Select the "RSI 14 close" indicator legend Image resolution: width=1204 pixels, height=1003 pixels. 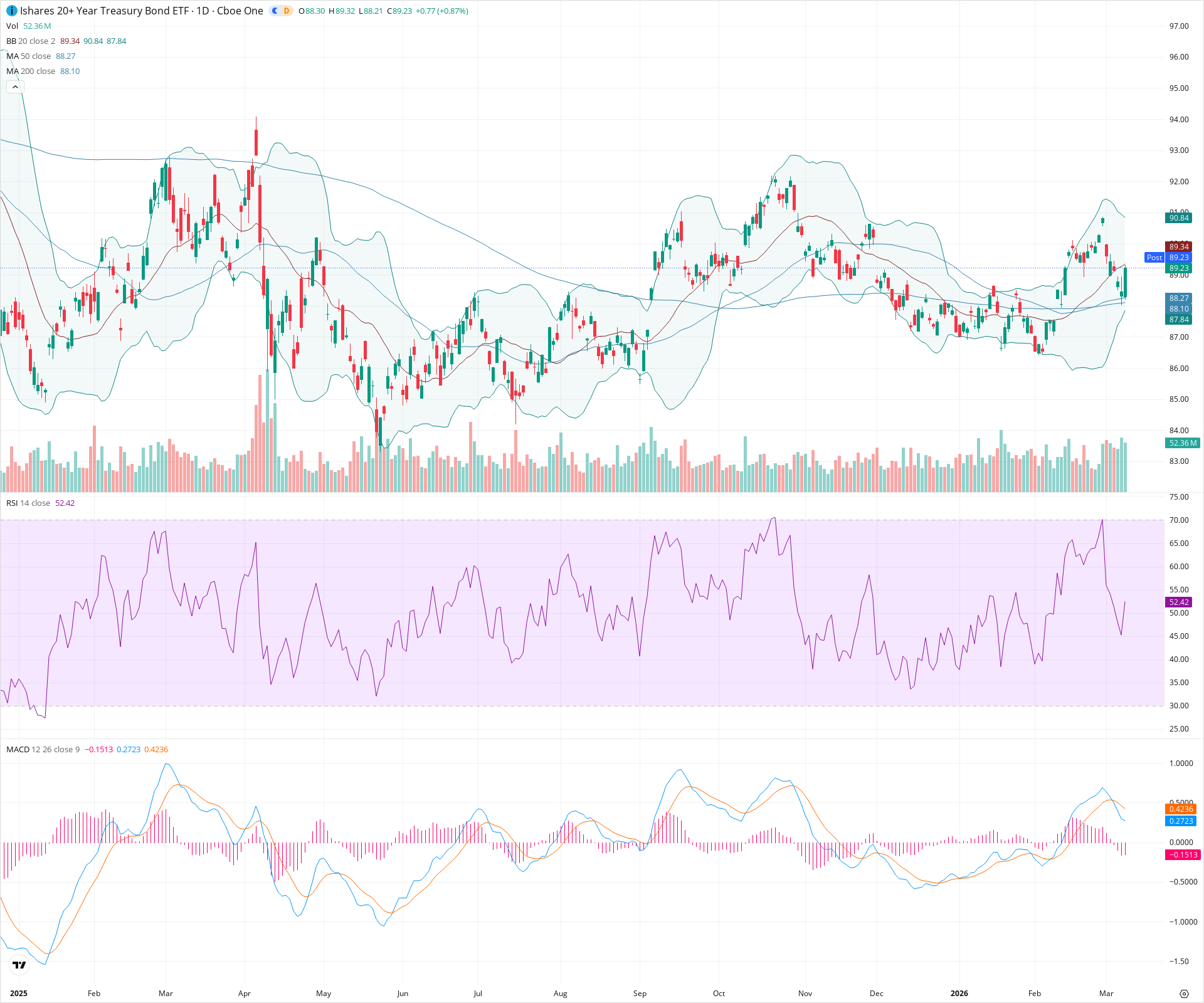pos(29,503)
